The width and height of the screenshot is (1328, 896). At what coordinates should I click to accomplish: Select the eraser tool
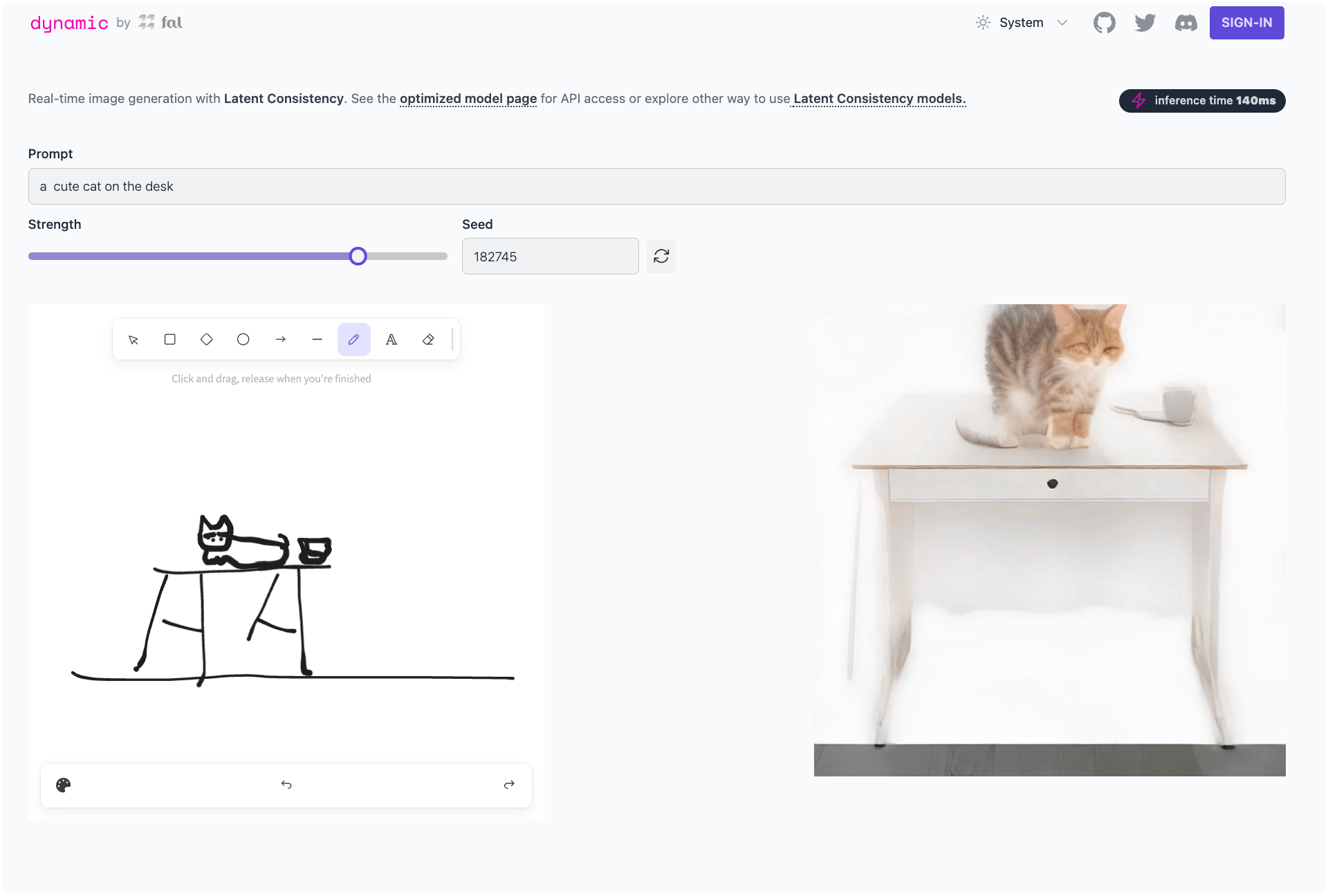click(428, 339)
